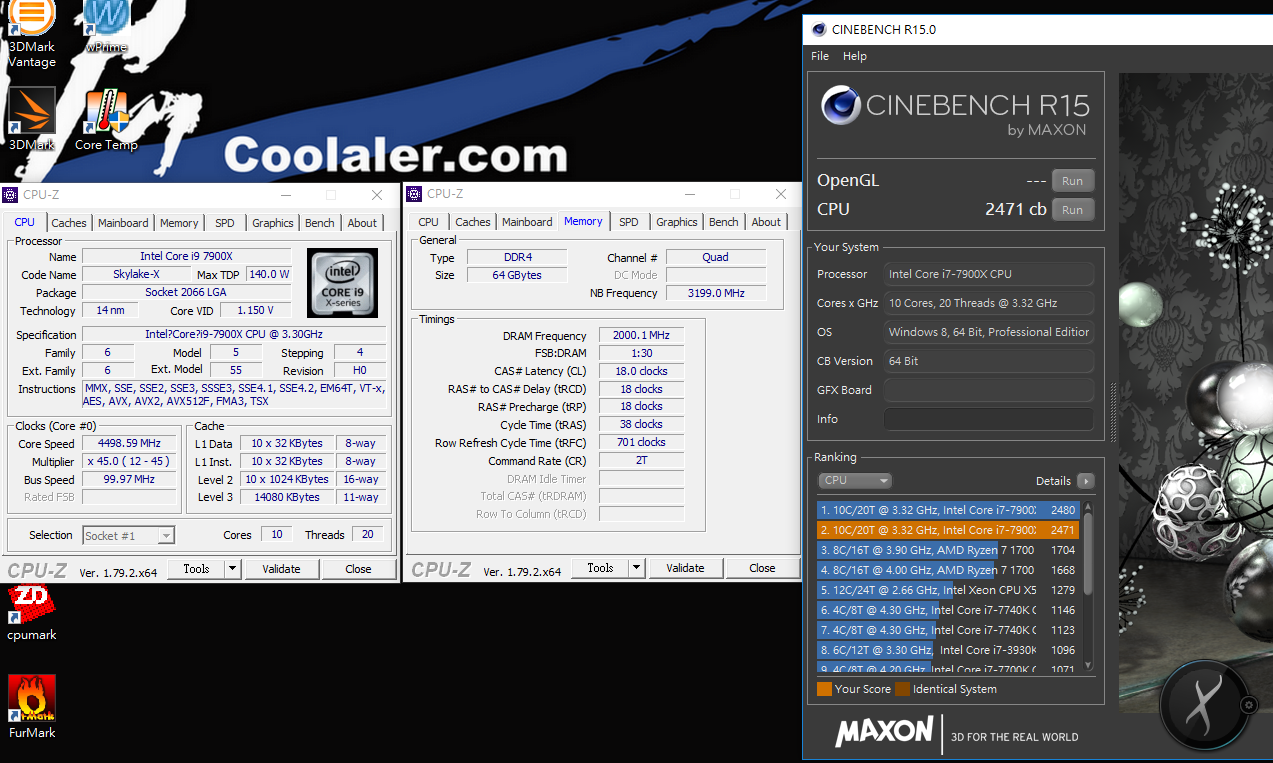Viewport: 1273px width, 763px height.
Task: Run the OpenGL benchmark in Cinebench
Action: coord(1072,181)
